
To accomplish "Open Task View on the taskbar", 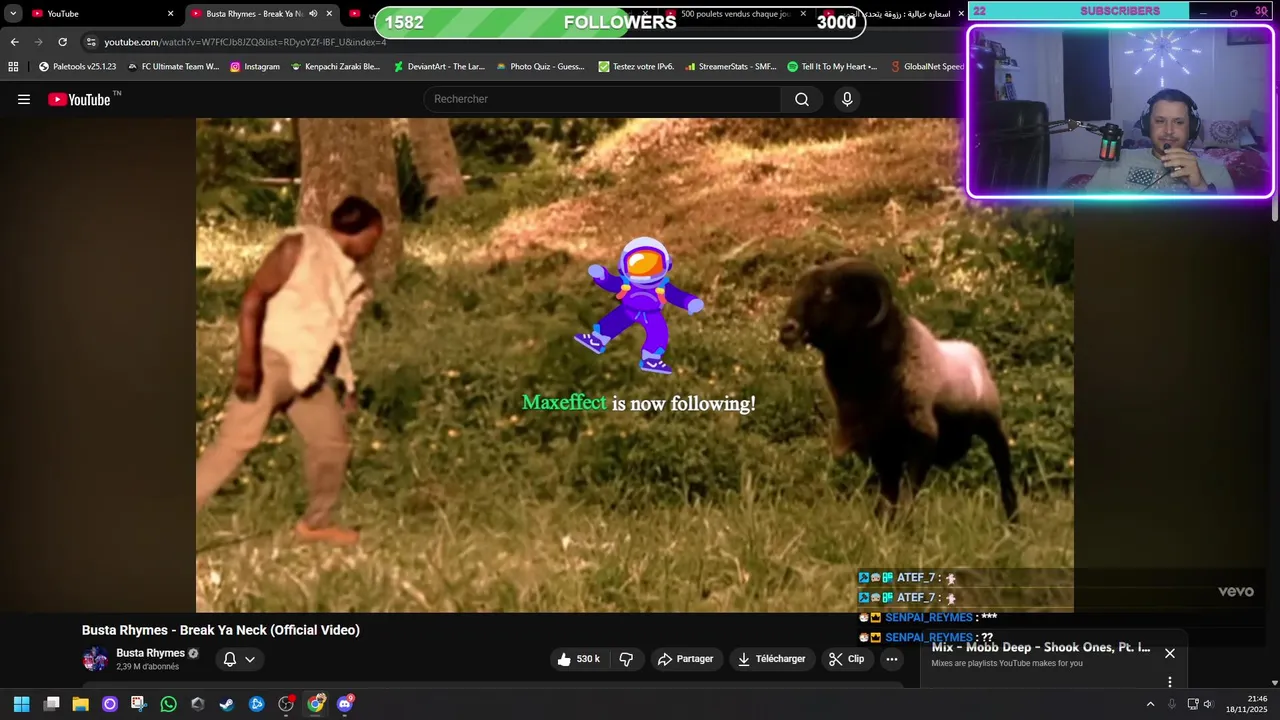I will coord(52,704).
